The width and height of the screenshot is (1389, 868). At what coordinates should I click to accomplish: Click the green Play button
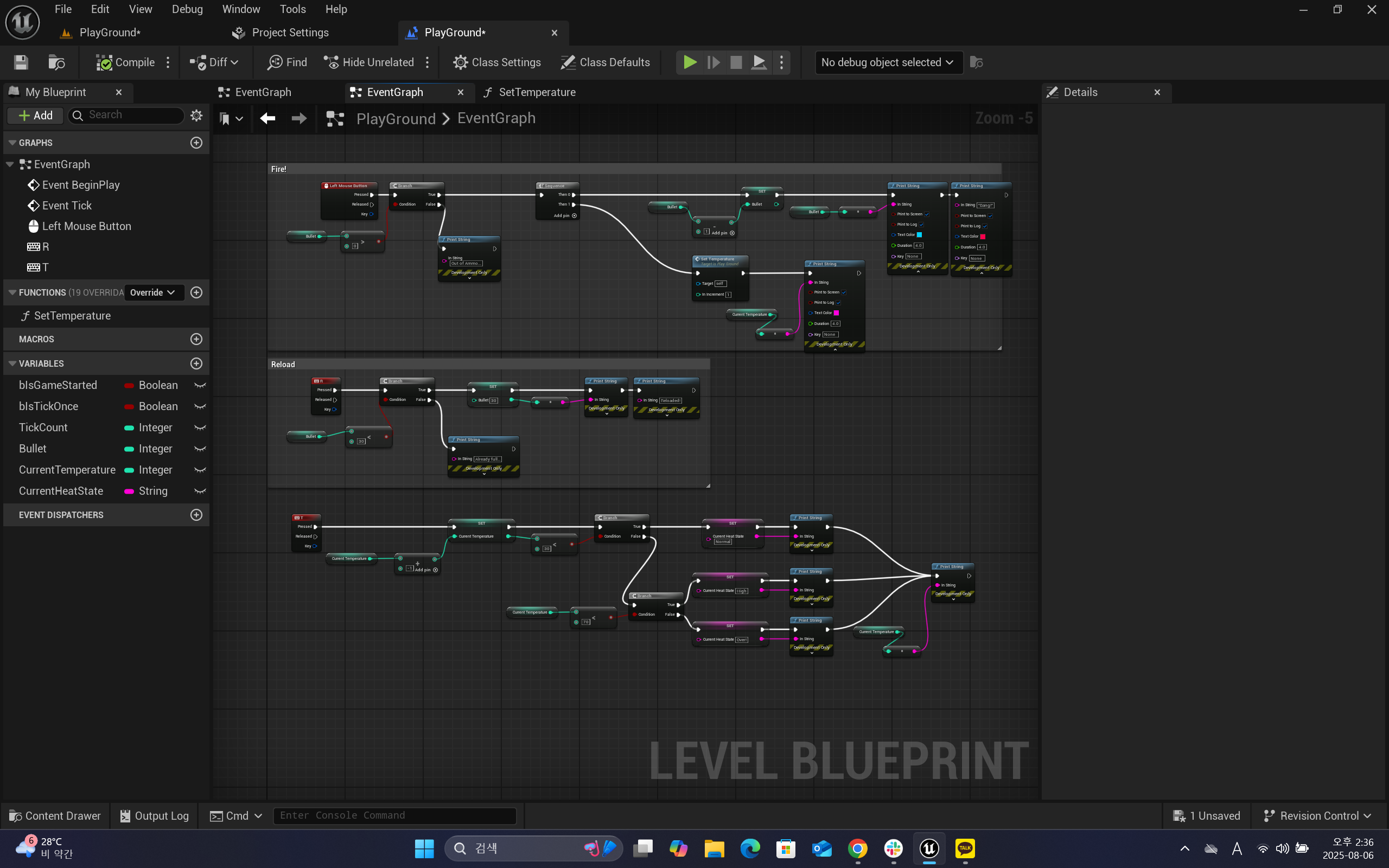point(690,62)
